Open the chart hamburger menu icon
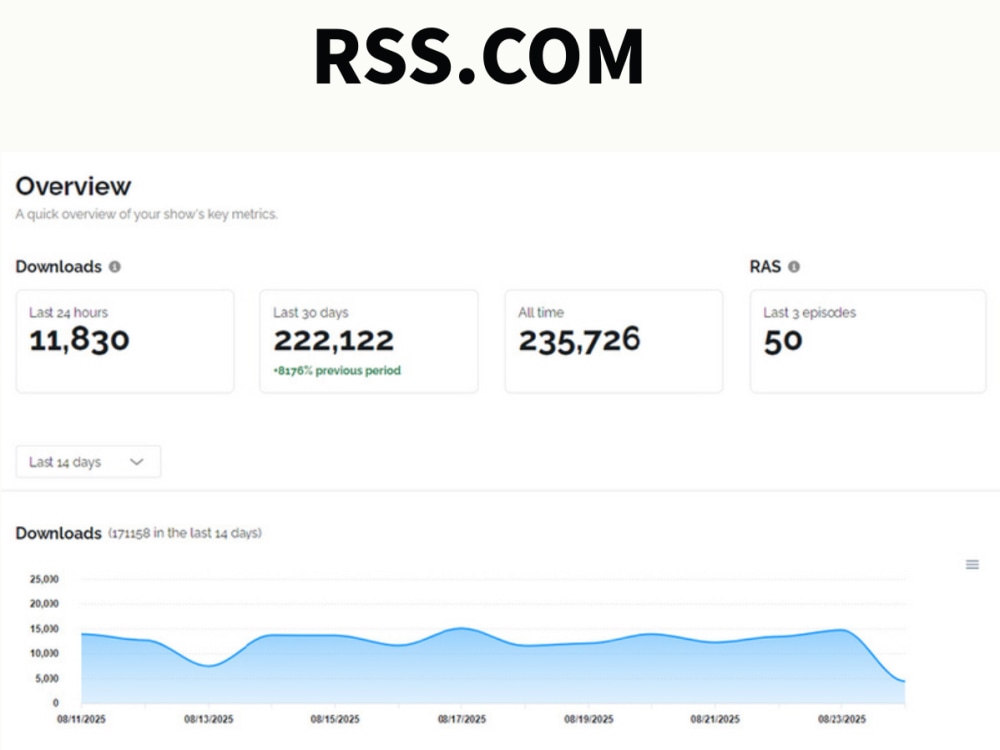Screen dimensions: 1000x750 (x=972, y=564)
